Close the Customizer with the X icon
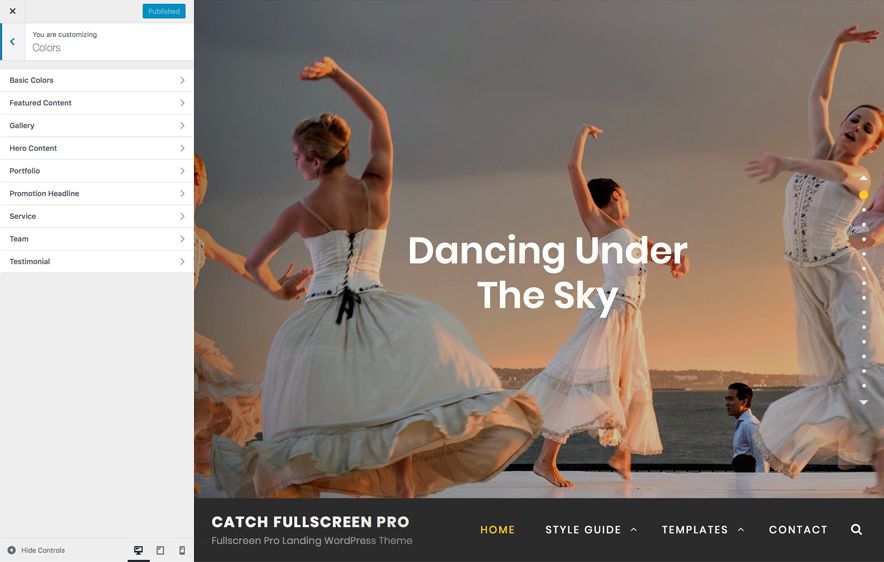The height and width of the screenshot is (562, 884). (12, 11)
